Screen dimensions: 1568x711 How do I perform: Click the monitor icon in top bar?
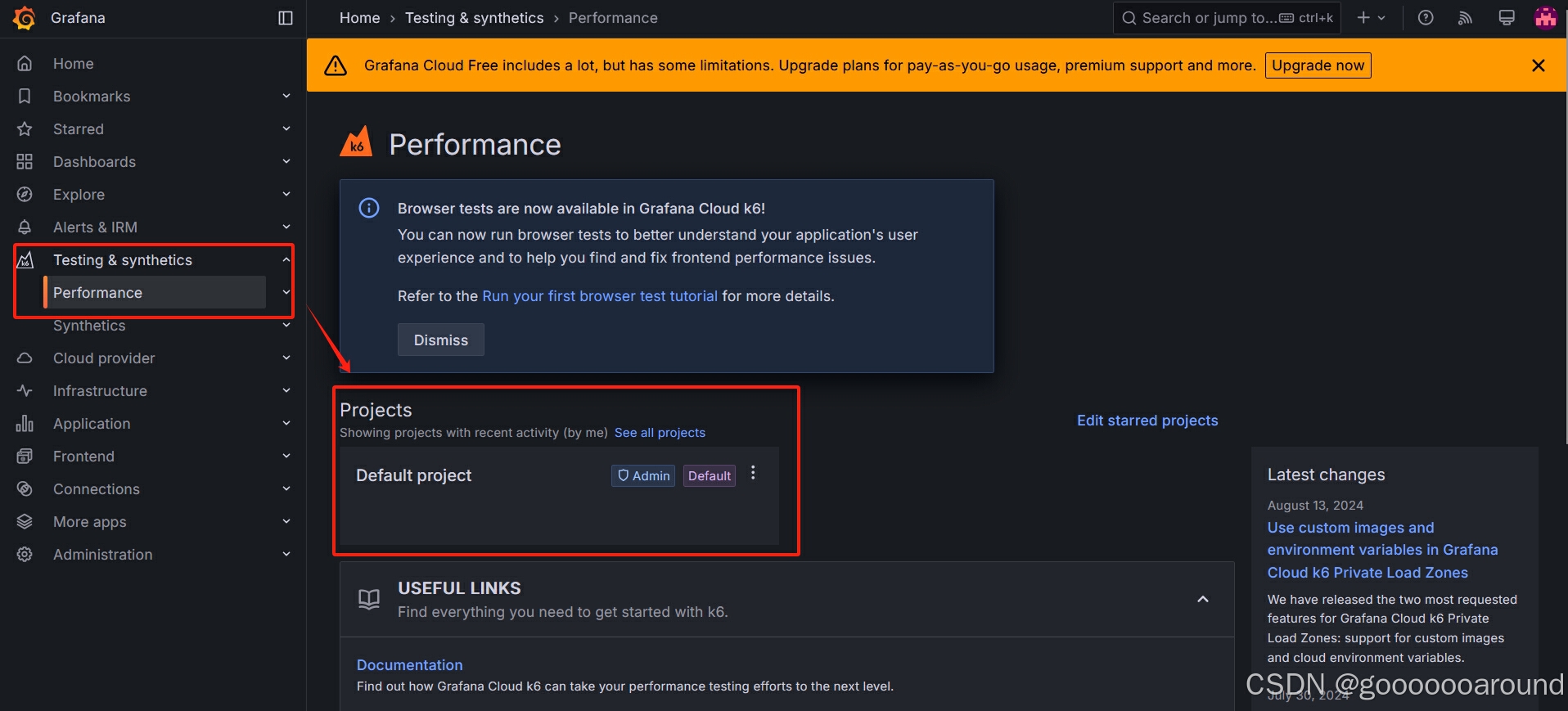click(1506, 18)
